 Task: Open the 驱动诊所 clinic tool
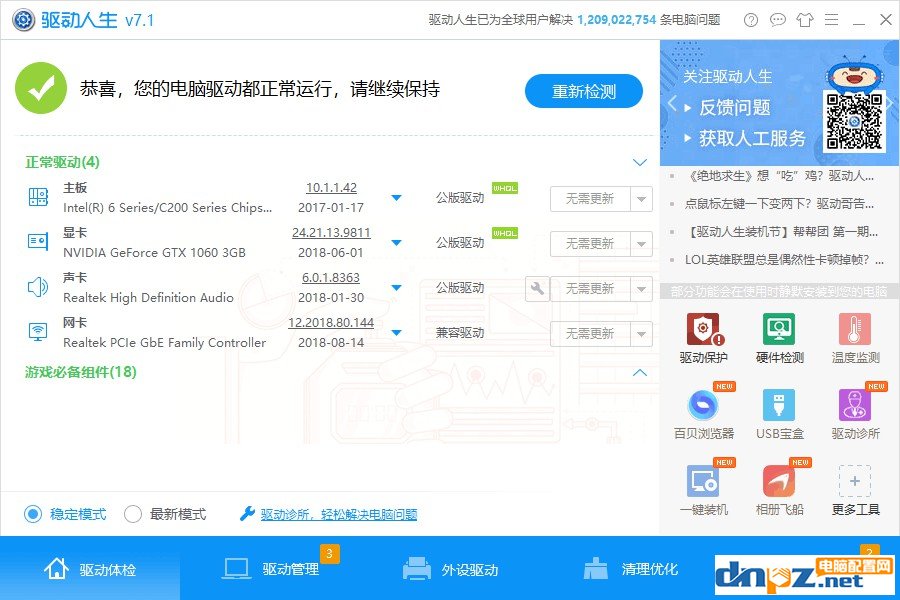click(855, 405)
